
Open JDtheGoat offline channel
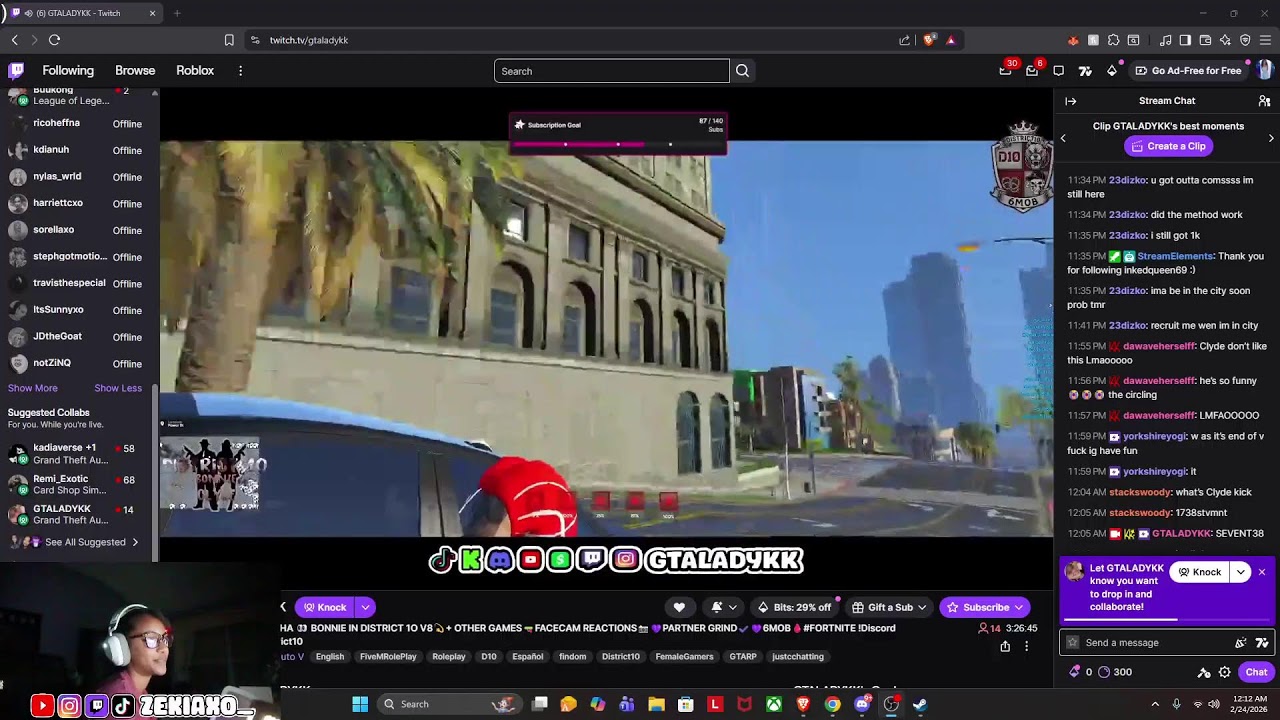point(78,337)
